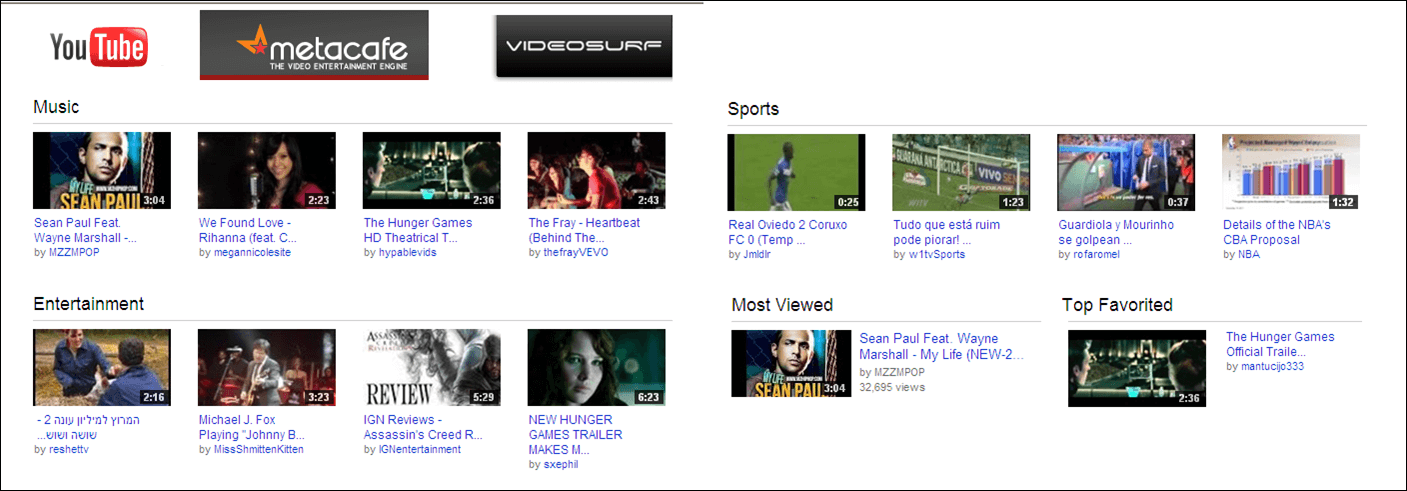Open 'IGN Reviews - Assassin's Creed' title link
Image resolution: width=1407 pixels, height=491 pixels.
coord(424,427)
